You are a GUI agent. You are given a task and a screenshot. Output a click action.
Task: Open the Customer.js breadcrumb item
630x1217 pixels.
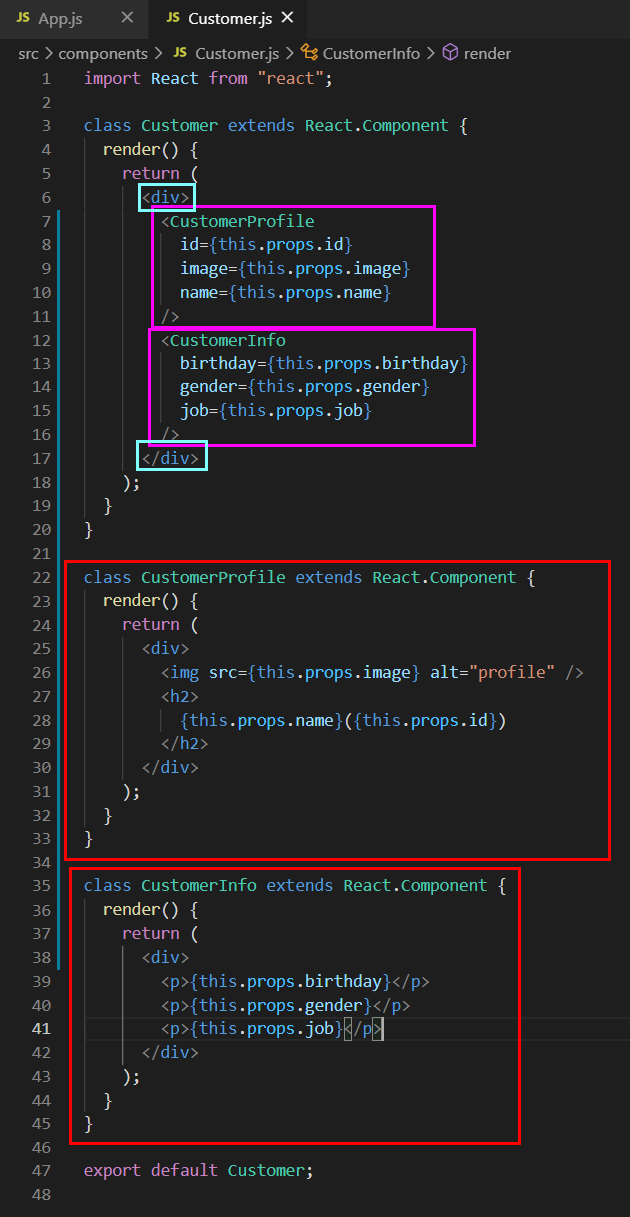tap(236, 53)
